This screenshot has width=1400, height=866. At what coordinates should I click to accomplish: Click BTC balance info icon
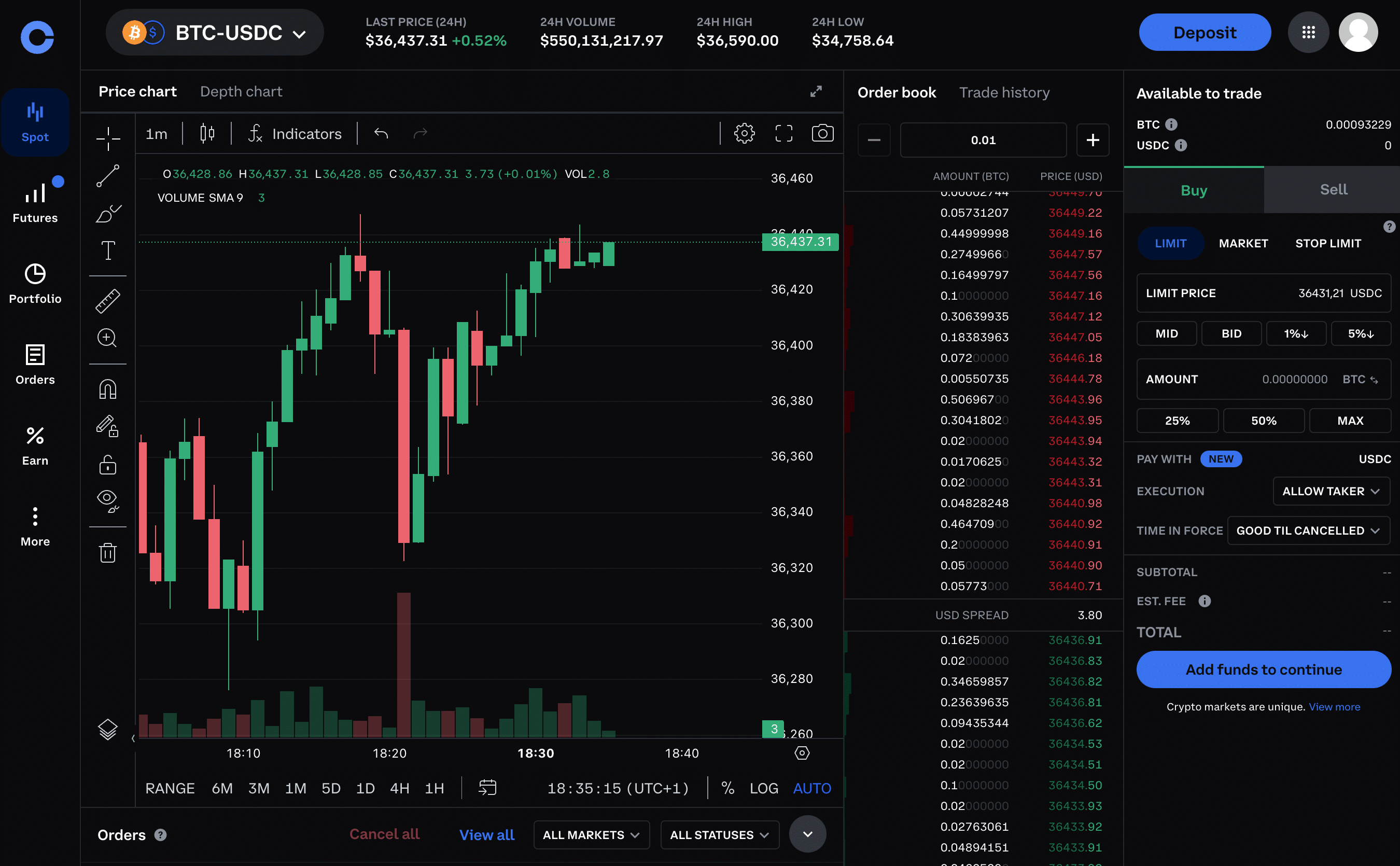[x=1171, y=124]
